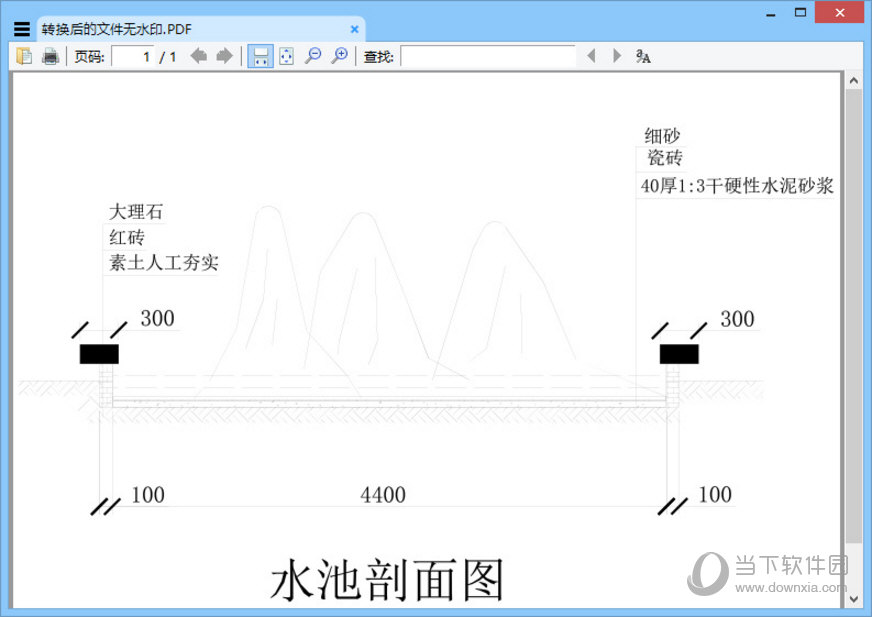
Task: Click the 细砂 label
Action: click(662, 136)
